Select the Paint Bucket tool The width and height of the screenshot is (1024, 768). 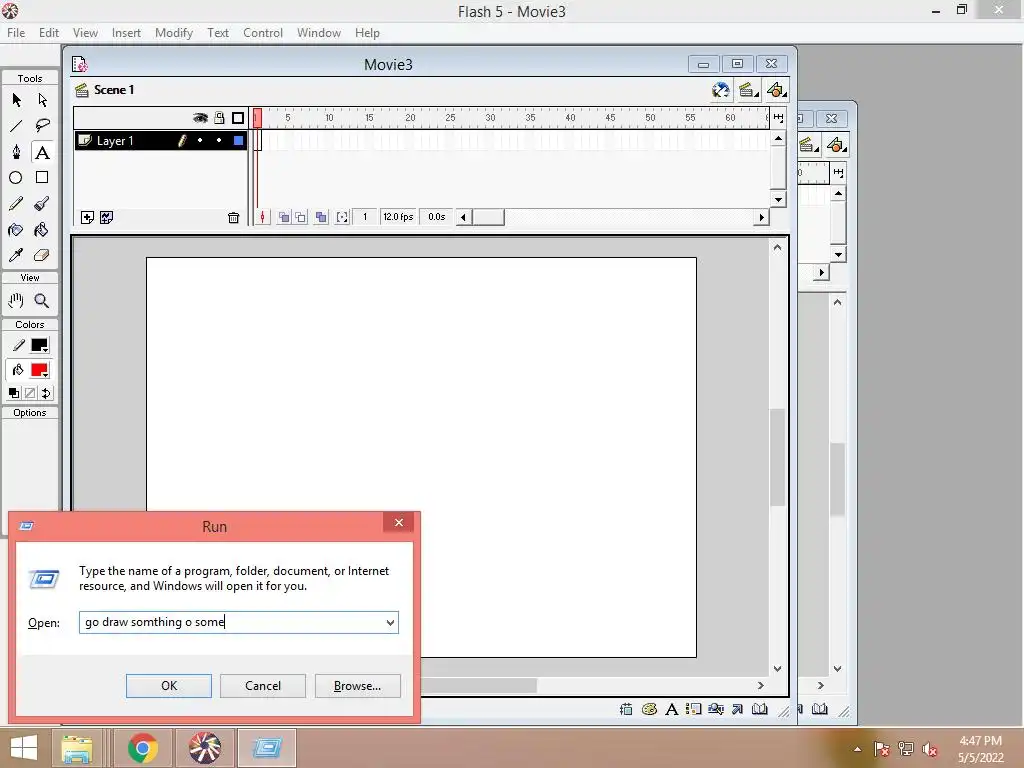click(x=42, y=230)
